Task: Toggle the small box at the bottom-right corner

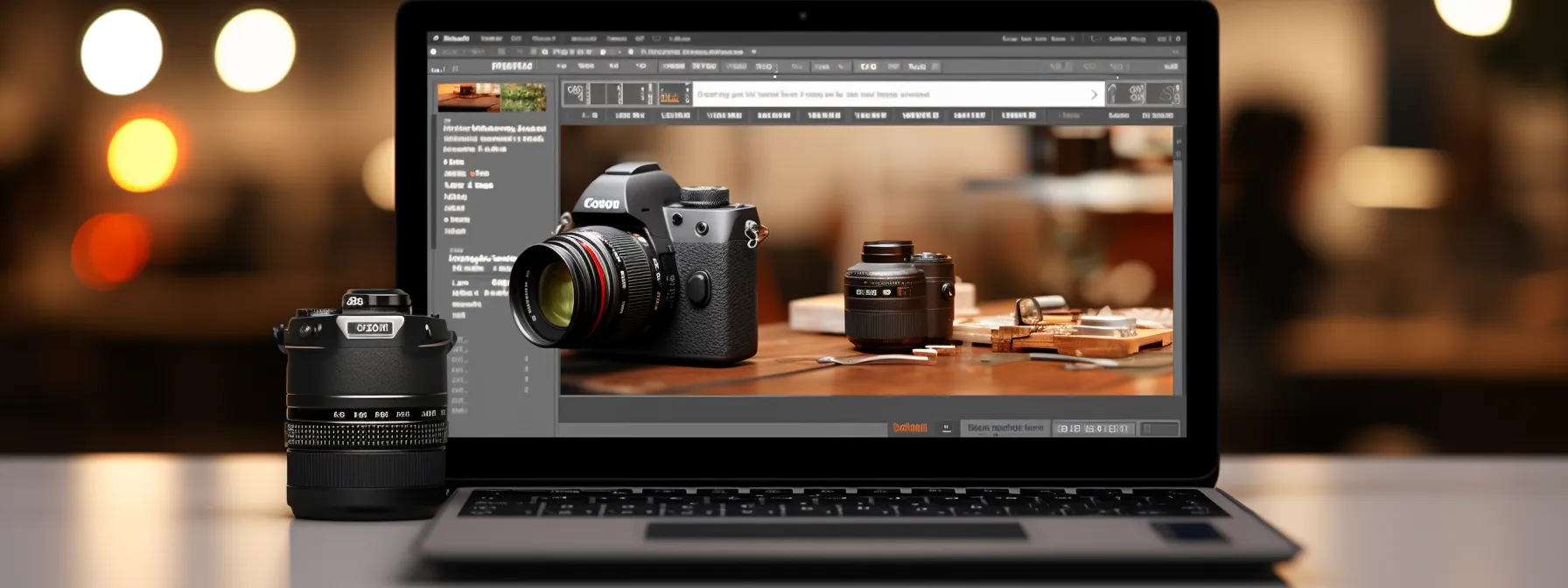Action: click(x=1159, y=428)
